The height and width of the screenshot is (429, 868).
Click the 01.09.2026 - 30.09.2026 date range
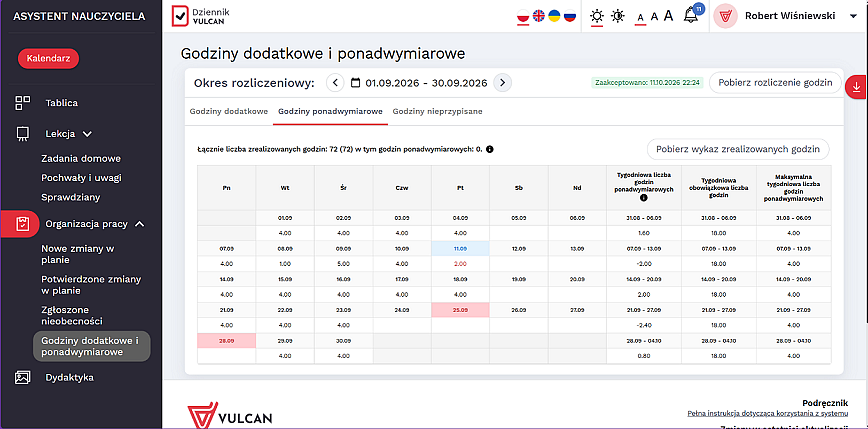point(426,83)
